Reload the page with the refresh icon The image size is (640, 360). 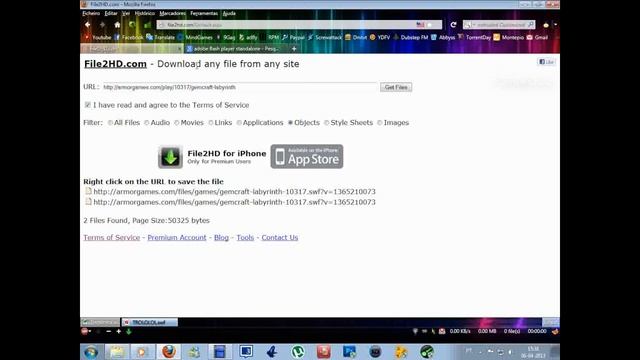click(453, 25)
